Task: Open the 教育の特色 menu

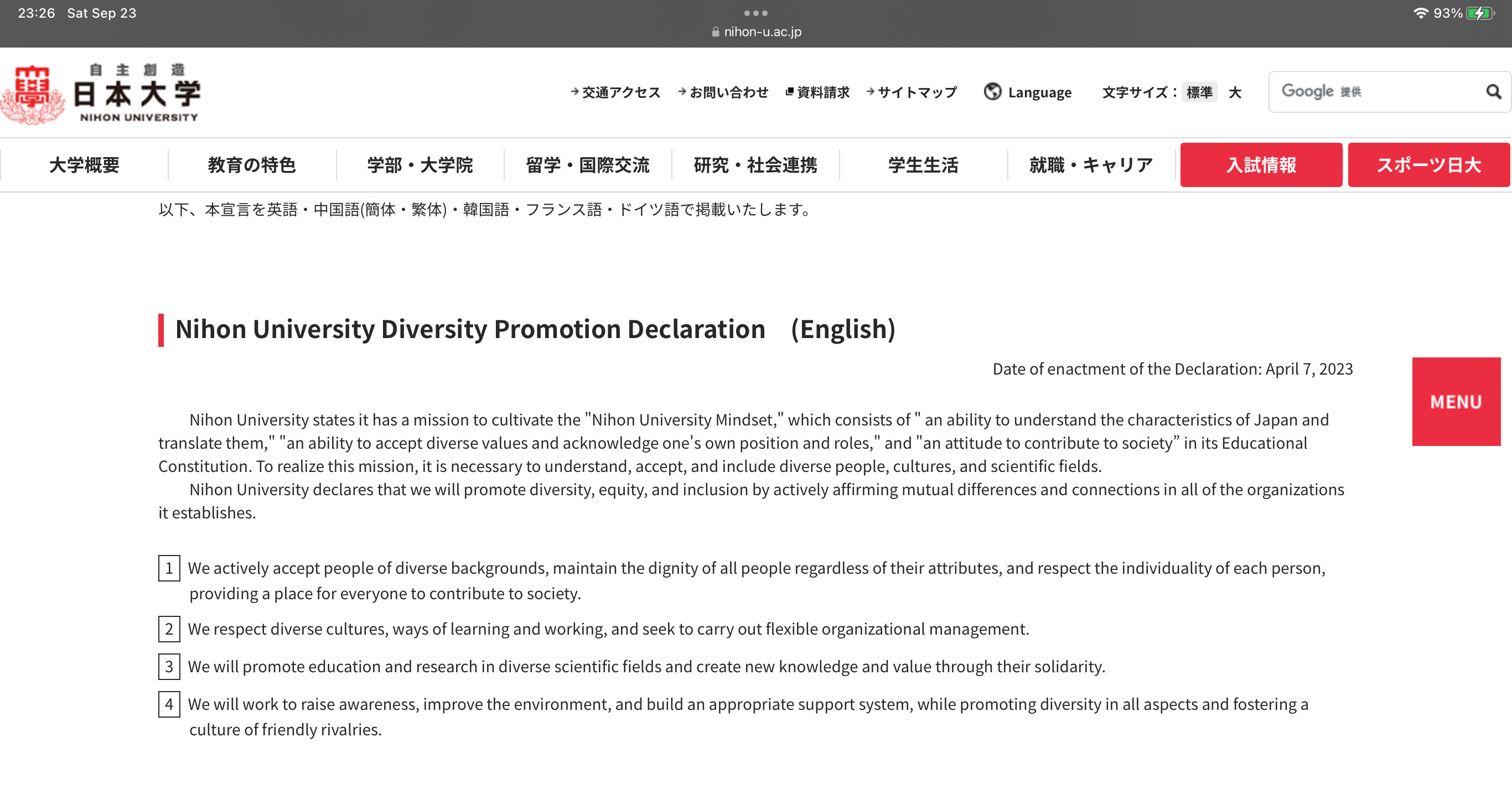Action: point(252,165)
